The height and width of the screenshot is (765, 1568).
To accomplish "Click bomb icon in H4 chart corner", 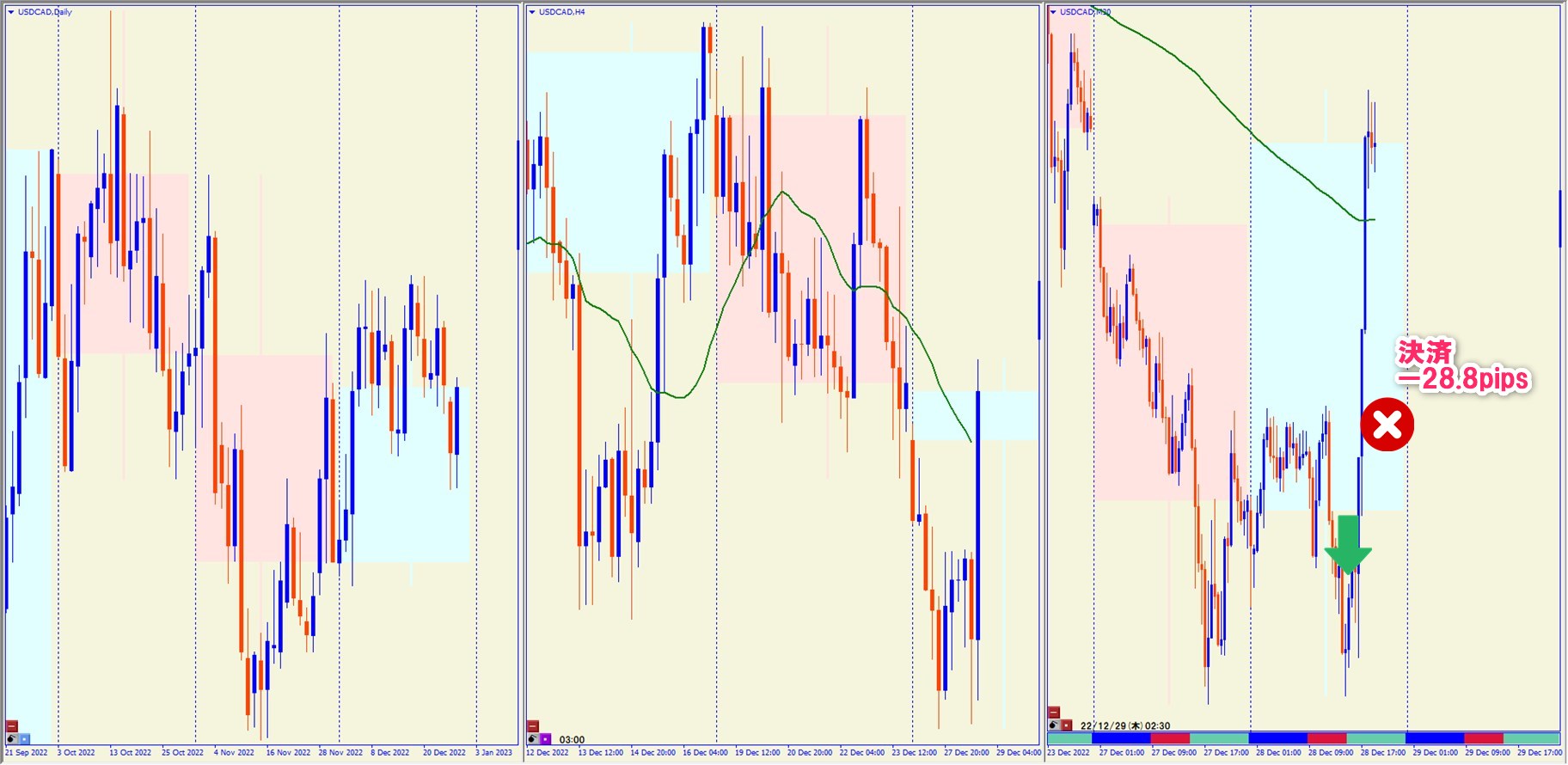I will [533, 738].
